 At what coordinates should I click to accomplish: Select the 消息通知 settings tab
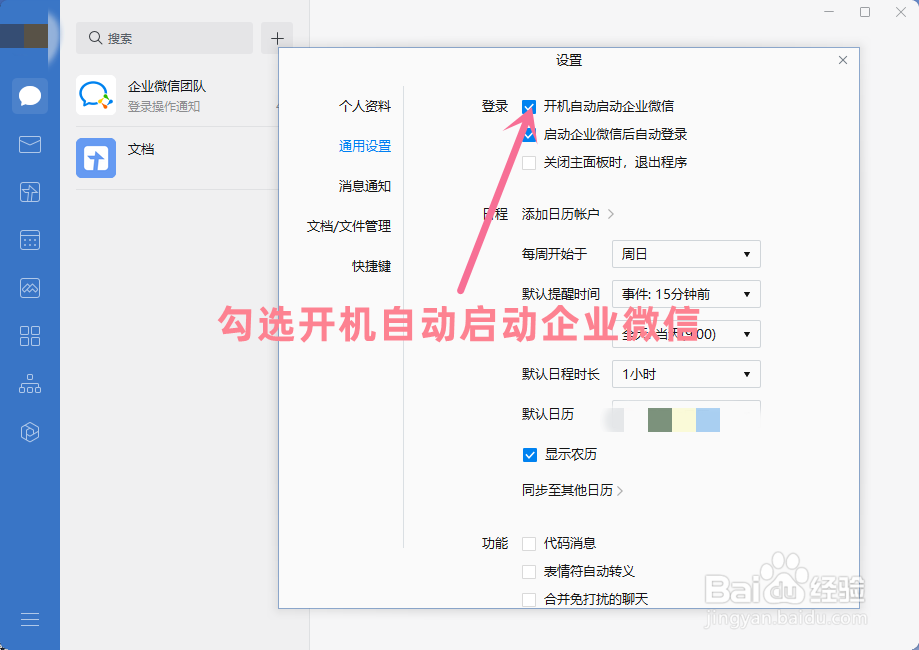pos(365,186)
